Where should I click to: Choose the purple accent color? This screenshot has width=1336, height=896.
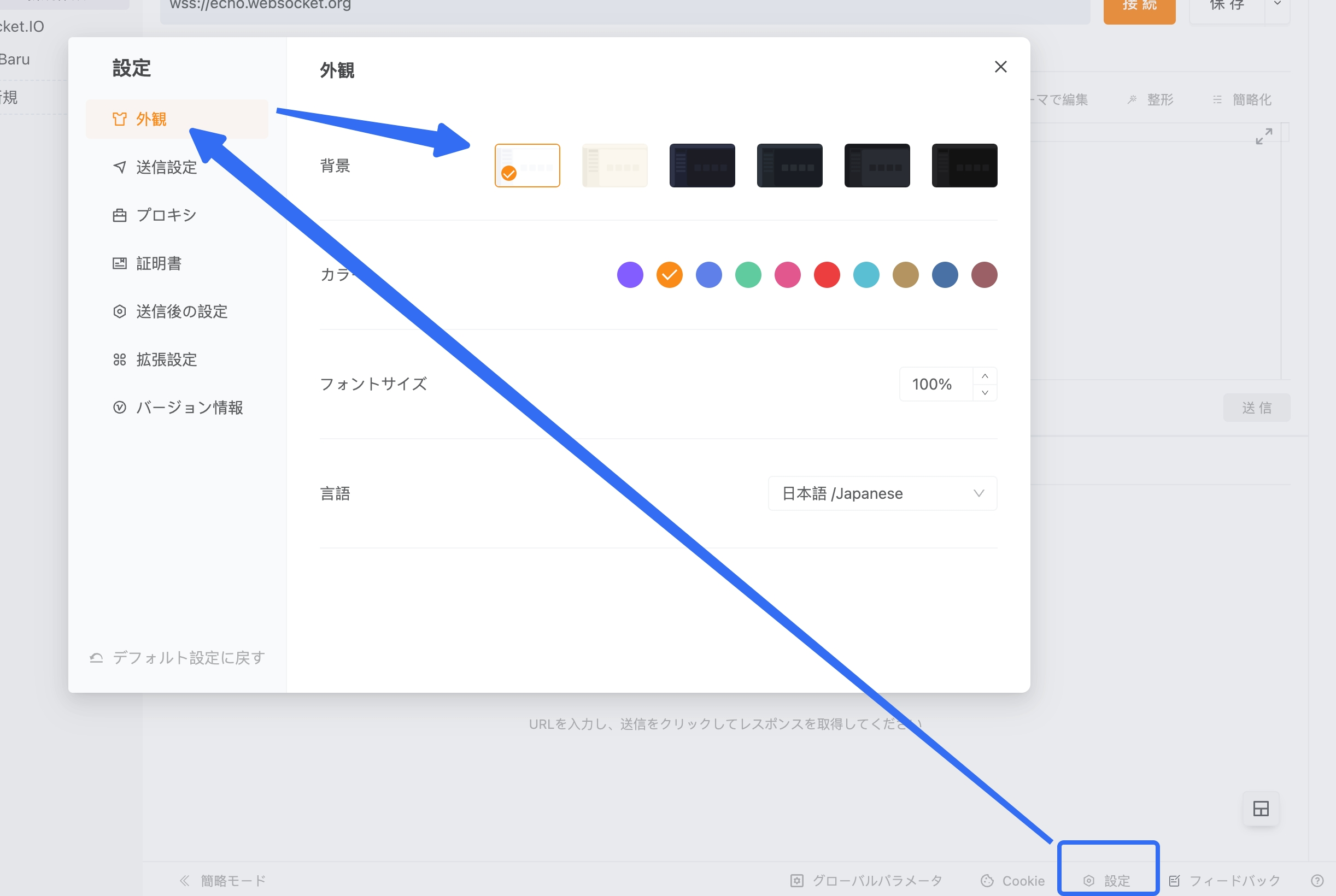click(x=630, y=275)
